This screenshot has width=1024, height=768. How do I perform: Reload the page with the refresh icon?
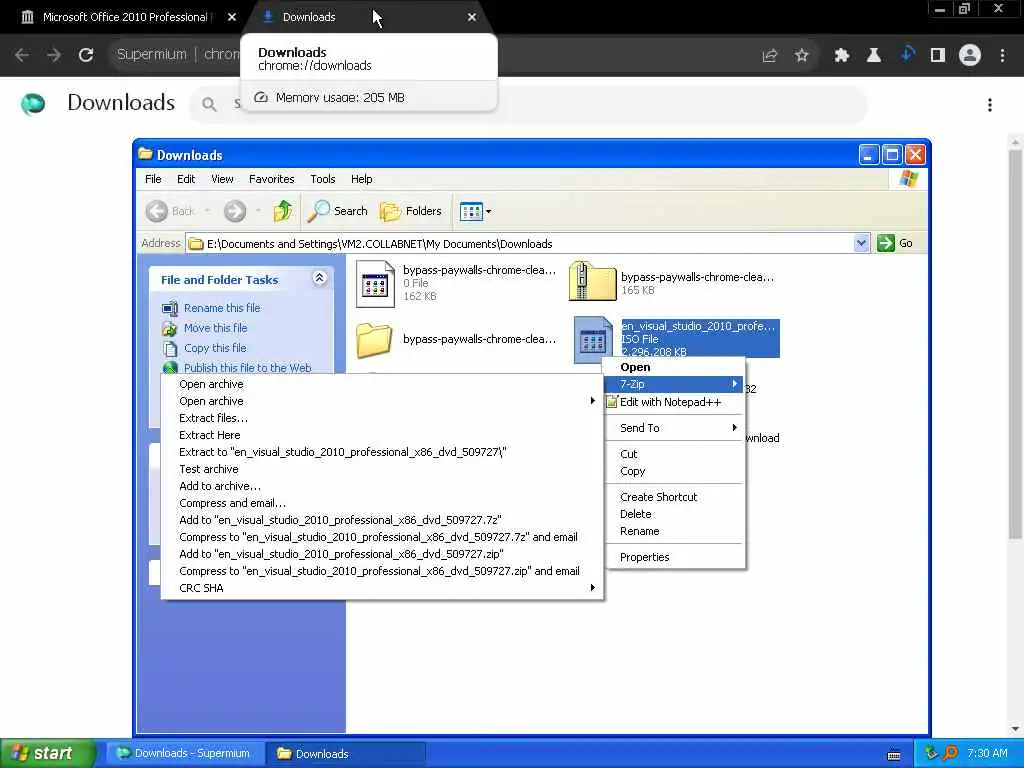(x=86, y=55)
